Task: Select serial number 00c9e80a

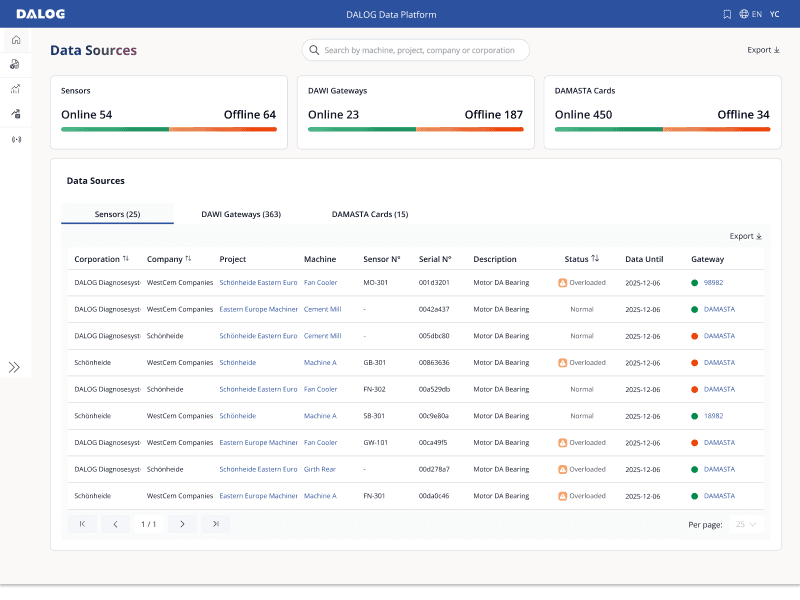Action: [x=434, y=416]
